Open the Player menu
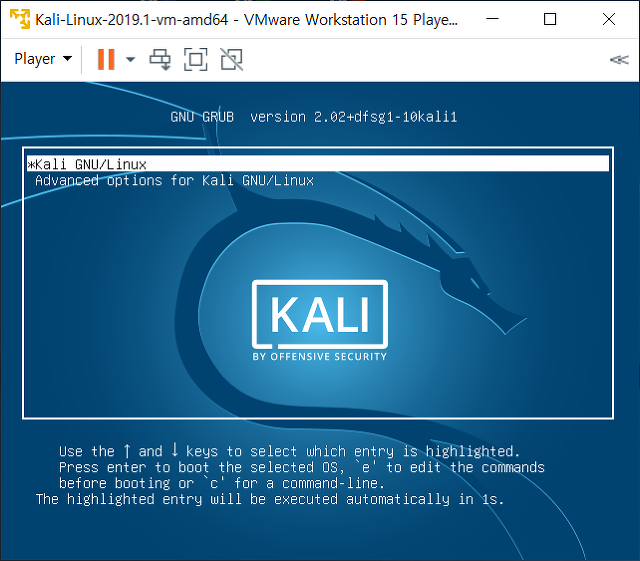640x561 pixels. click(x=43, y=59)
